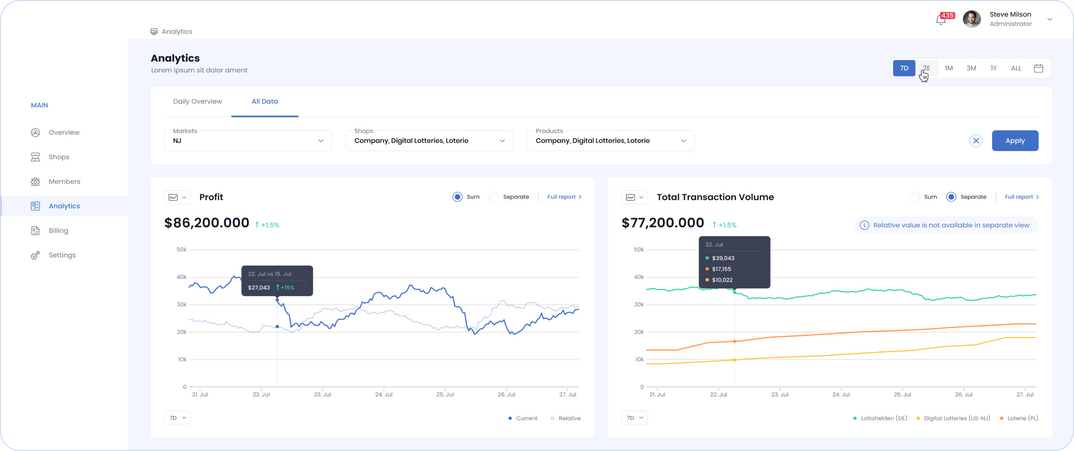Select Separate radio in Profit chart
Viewport: 1074px width, 451px height.
pyautogui.click(x=494, y=197)
